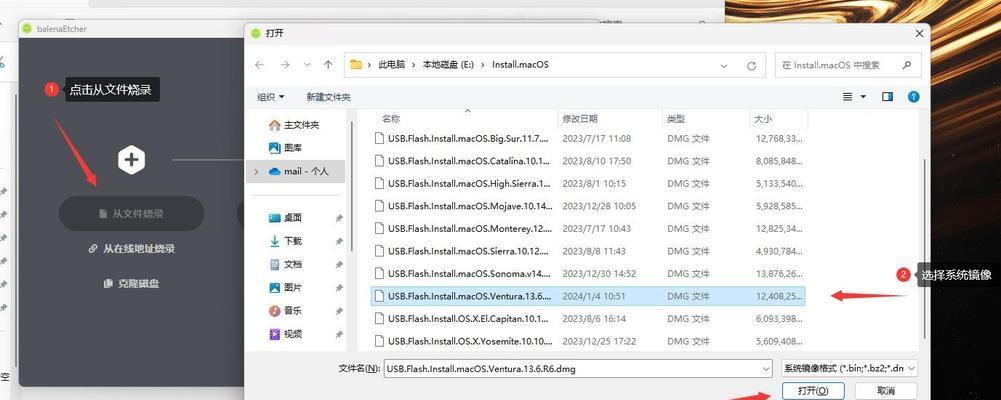Click the 12,408,25... size cell
The image size is (1001, 400).
tap(779, 296)
